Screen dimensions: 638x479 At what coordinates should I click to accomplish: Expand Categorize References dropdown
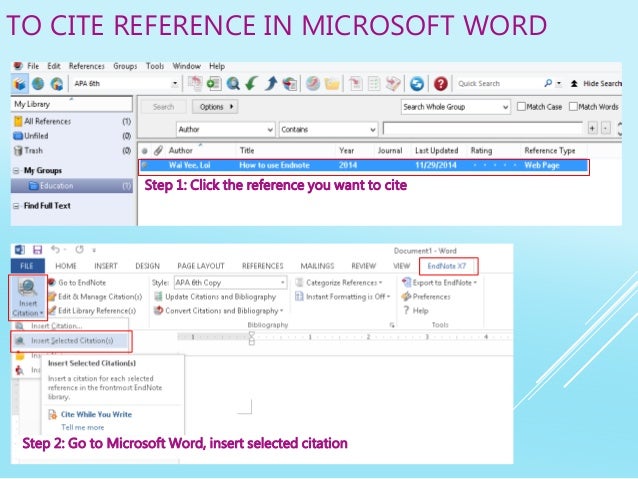[x=339, y=282]
